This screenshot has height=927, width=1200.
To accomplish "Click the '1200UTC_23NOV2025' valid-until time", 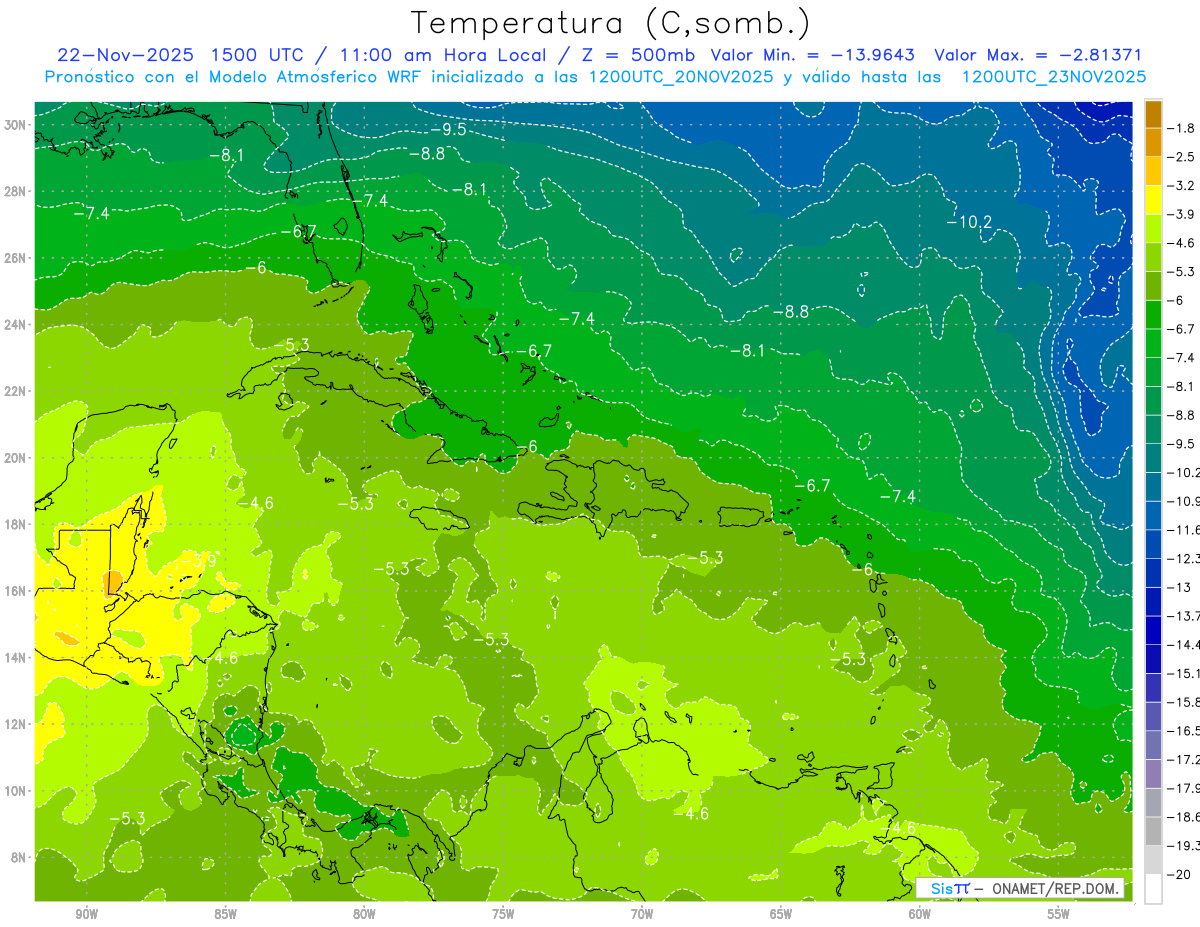I will pyautogui.click(x=1053, y=76).
